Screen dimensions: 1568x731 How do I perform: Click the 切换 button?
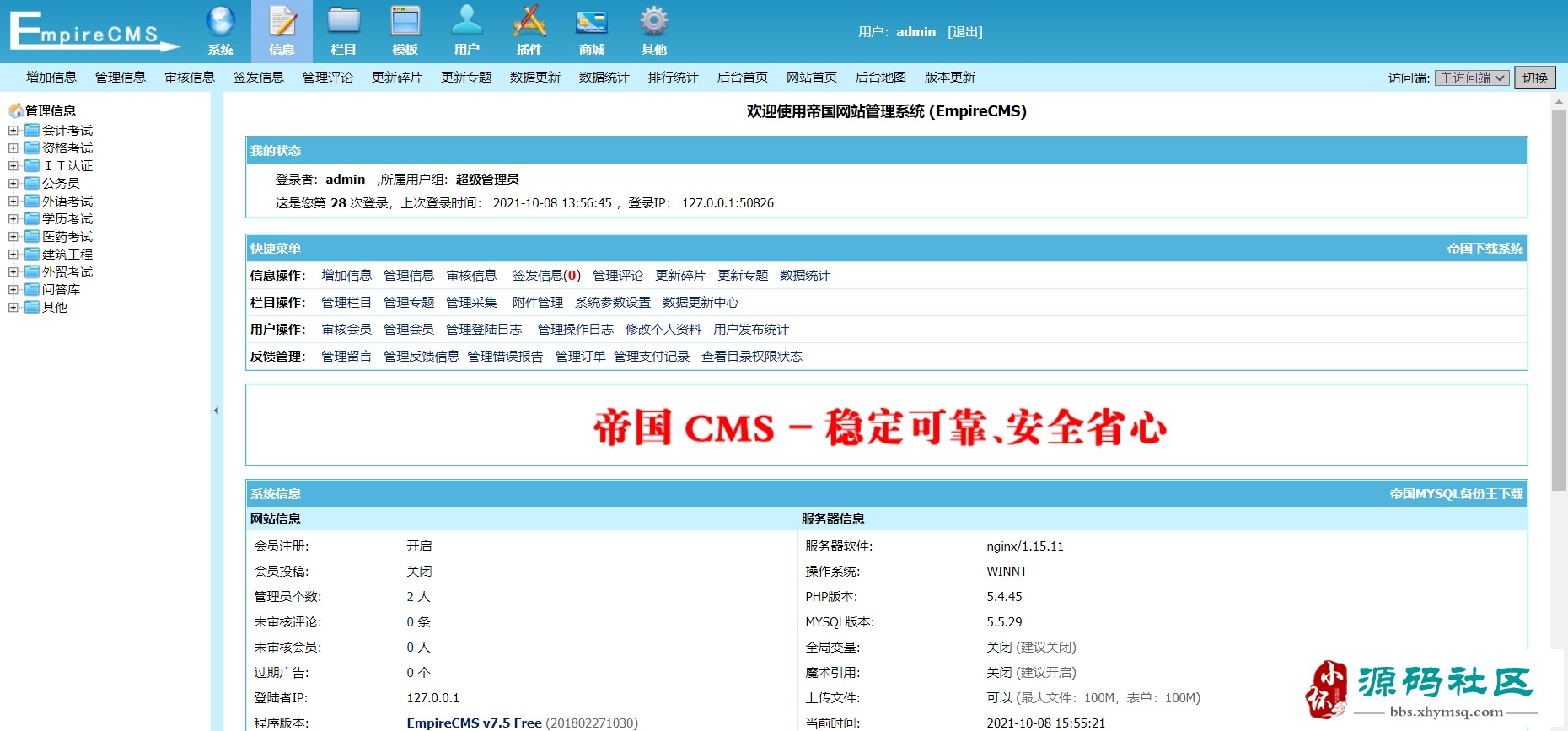(1535, 78)
